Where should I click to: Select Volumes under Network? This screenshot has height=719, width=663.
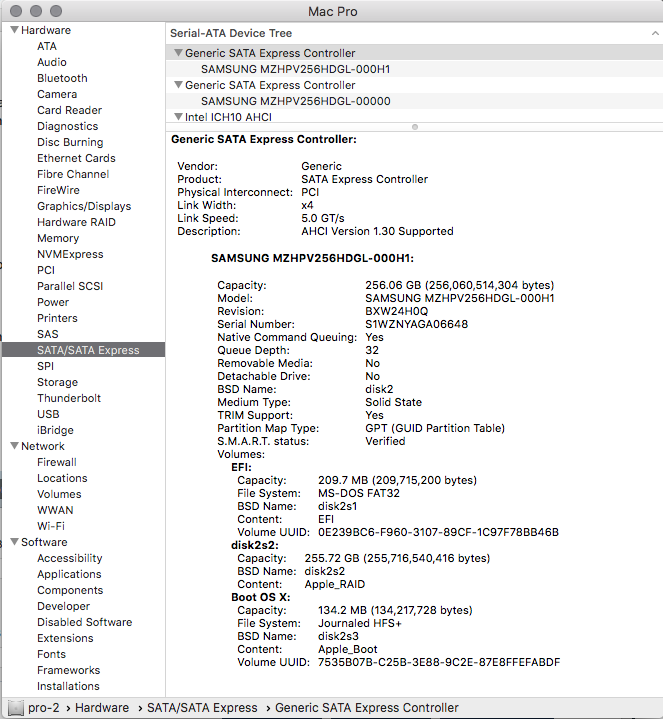click(x=59, y=494)
